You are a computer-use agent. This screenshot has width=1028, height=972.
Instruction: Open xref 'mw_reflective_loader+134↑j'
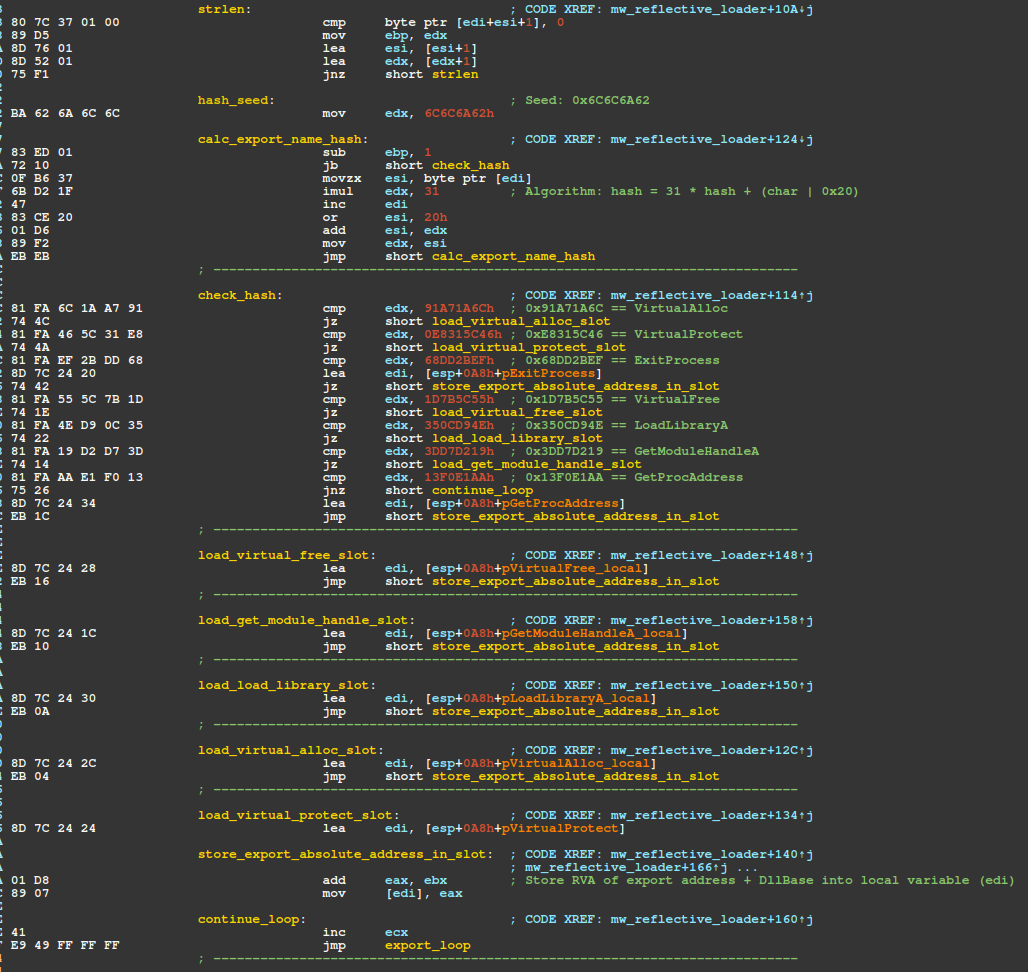point(711,815)
